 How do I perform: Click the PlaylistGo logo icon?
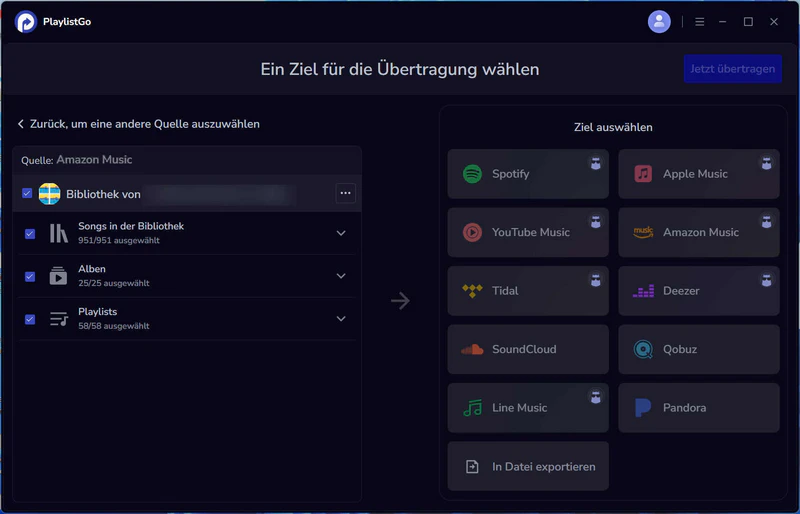(x=26, y=22)
